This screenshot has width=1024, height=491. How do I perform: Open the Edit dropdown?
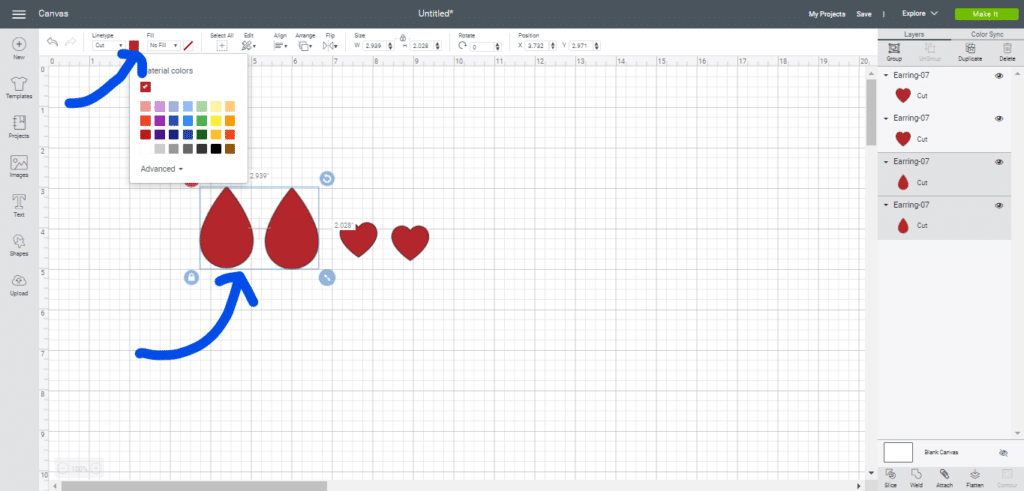pyautogui.click(x=249, y=46)
